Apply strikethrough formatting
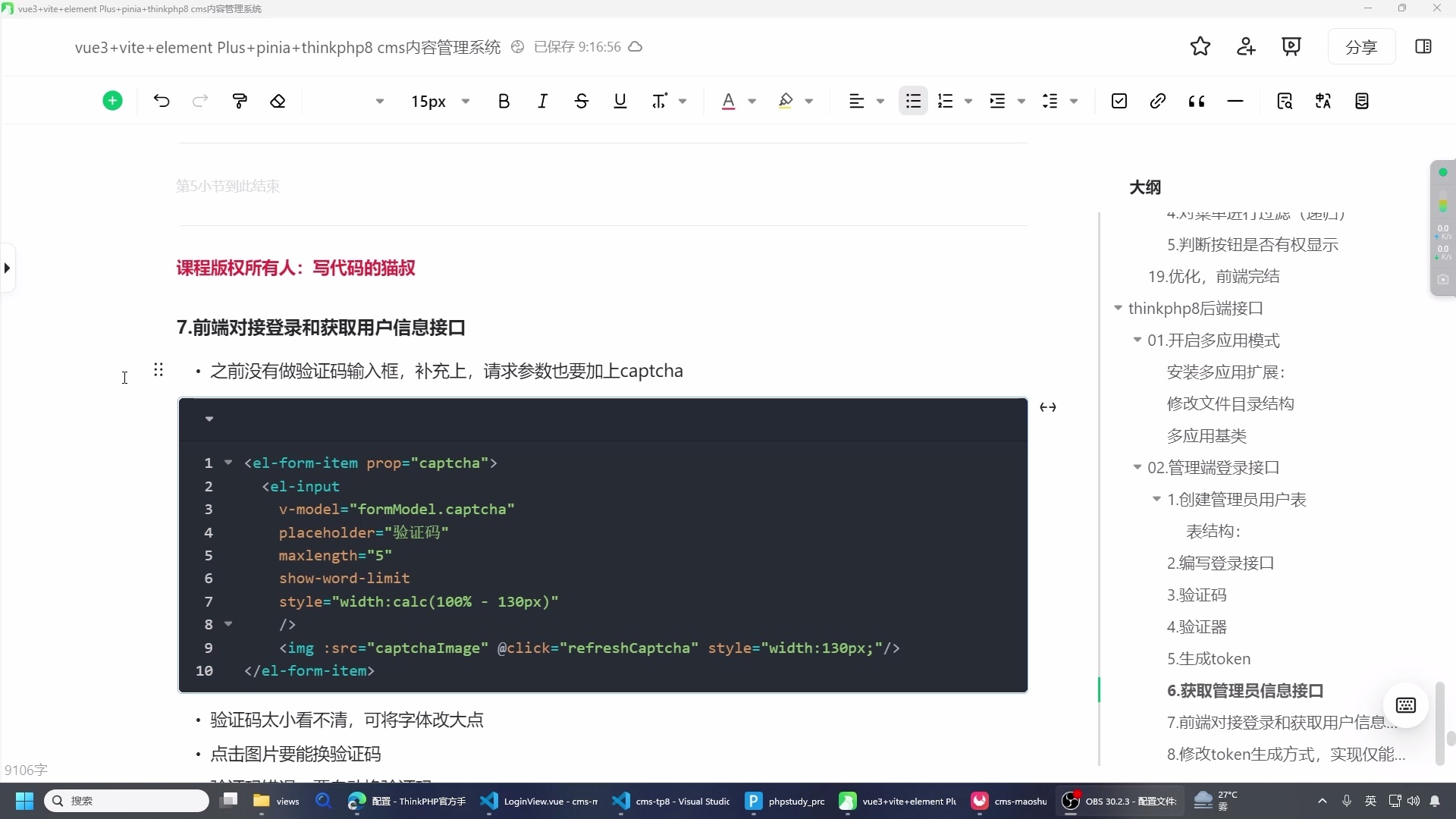The image size is (1456, 819). pyautogui.click(x=582, y=101)
